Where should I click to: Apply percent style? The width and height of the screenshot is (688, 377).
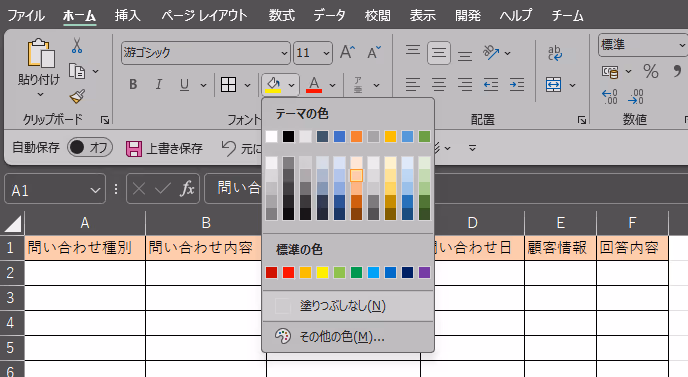click(651, 71)
